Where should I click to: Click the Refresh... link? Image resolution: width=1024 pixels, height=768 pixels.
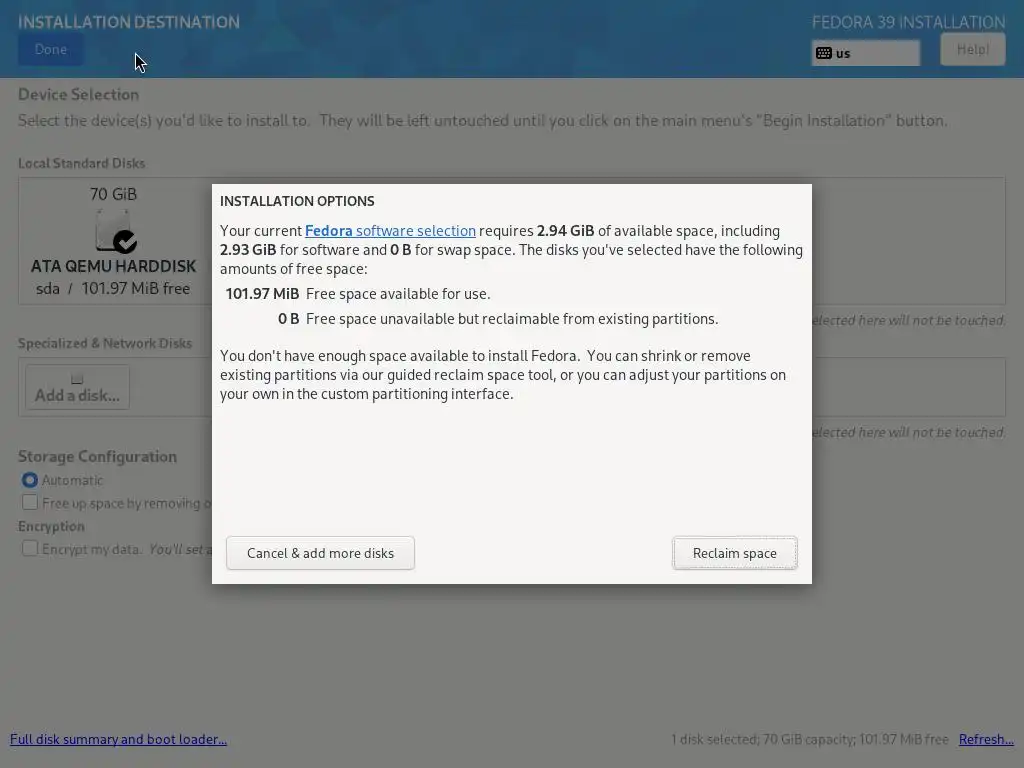pos(986,739)
